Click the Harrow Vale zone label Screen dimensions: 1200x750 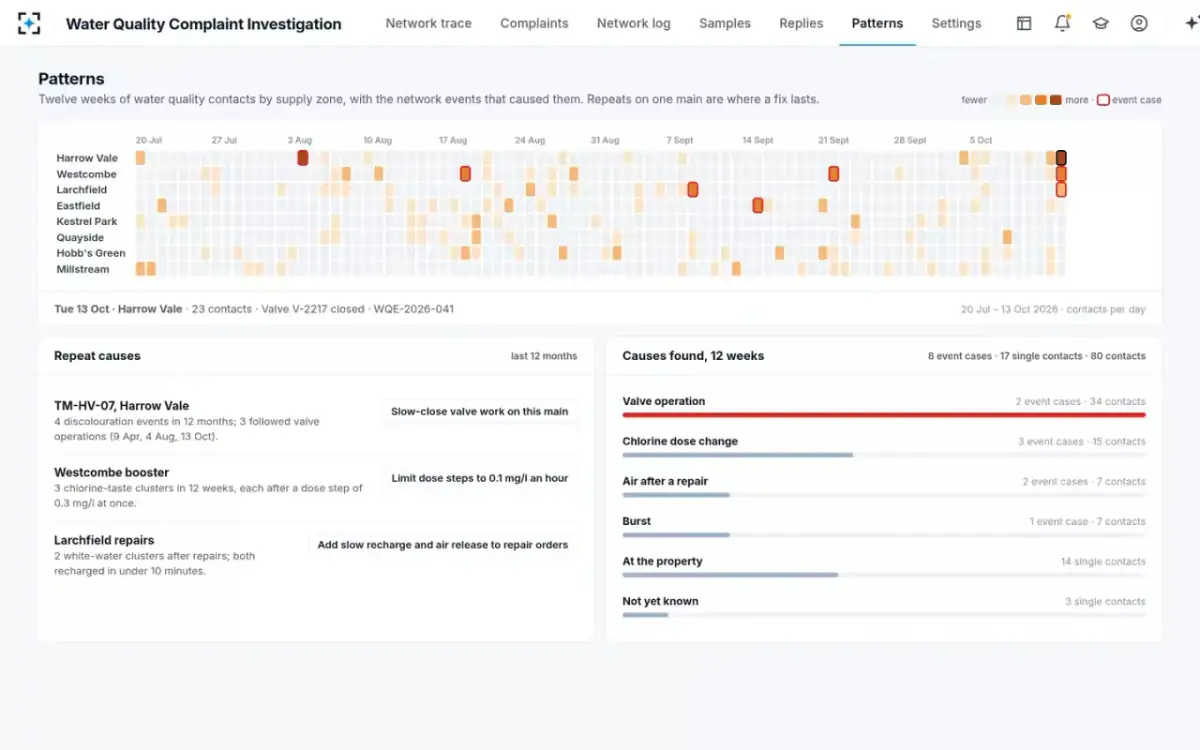(x=87, y=158)
